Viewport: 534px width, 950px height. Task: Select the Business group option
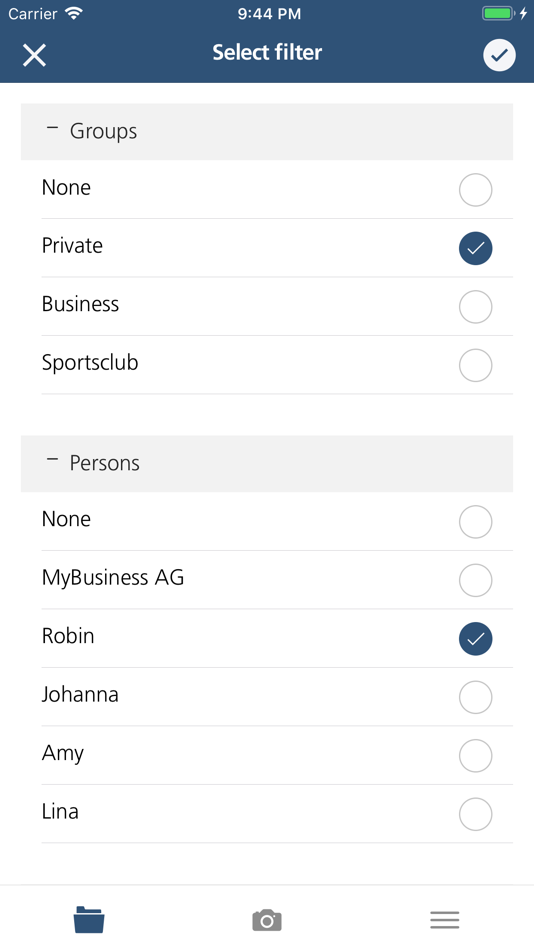[x=476, y=307]
